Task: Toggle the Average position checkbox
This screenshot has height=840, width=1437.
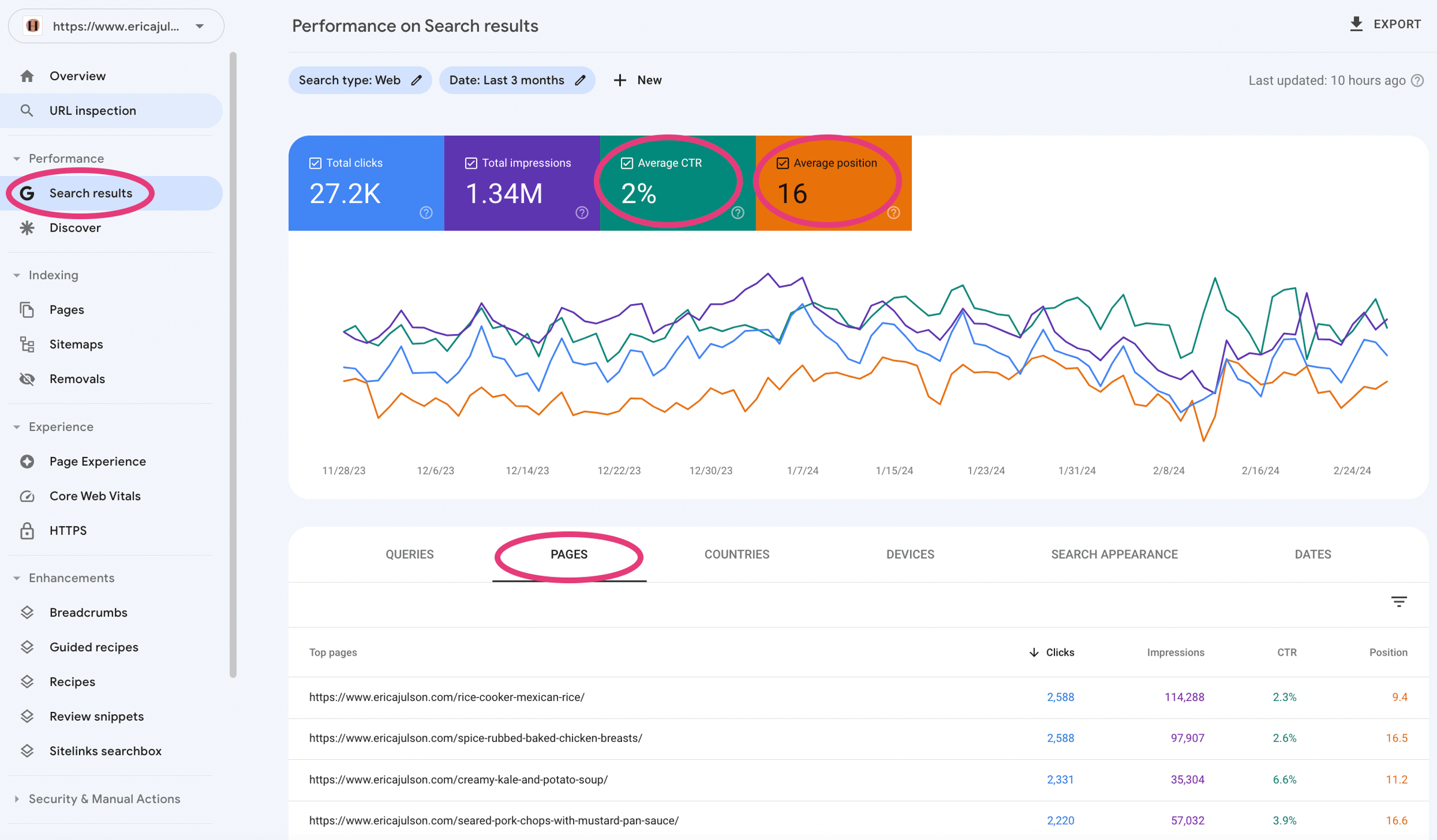Action: click(783, 163)
